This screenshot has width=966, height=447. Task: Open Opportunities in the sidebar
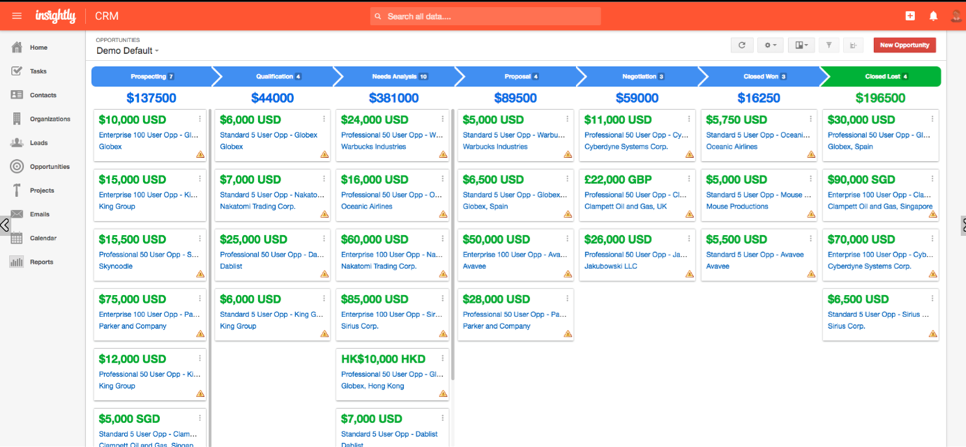(50, 167)
